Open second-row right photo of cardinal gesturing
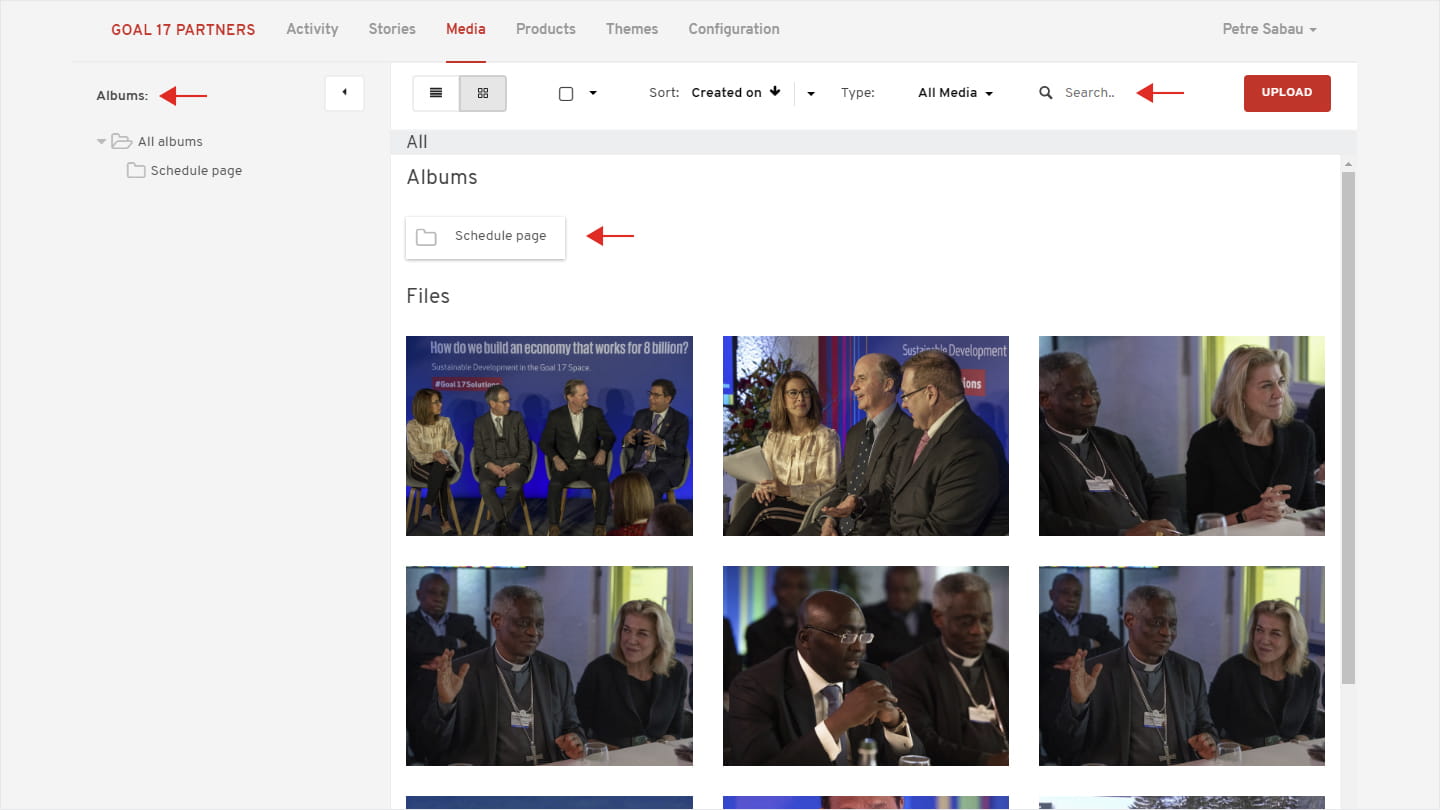The image size is (1440, 810). coord(1182,666)
